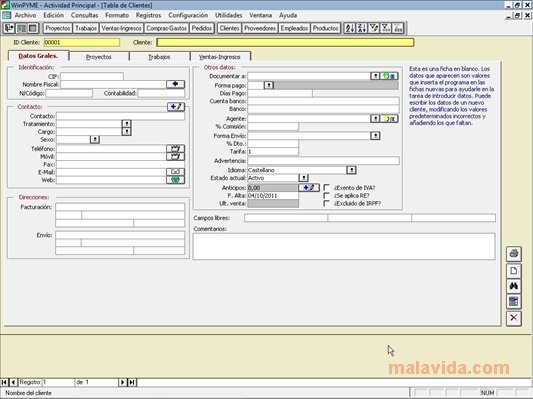The width and height of the screenshot is (533, 399).
Task: Click the Empleados toolbar button
Action: point(294,28)
